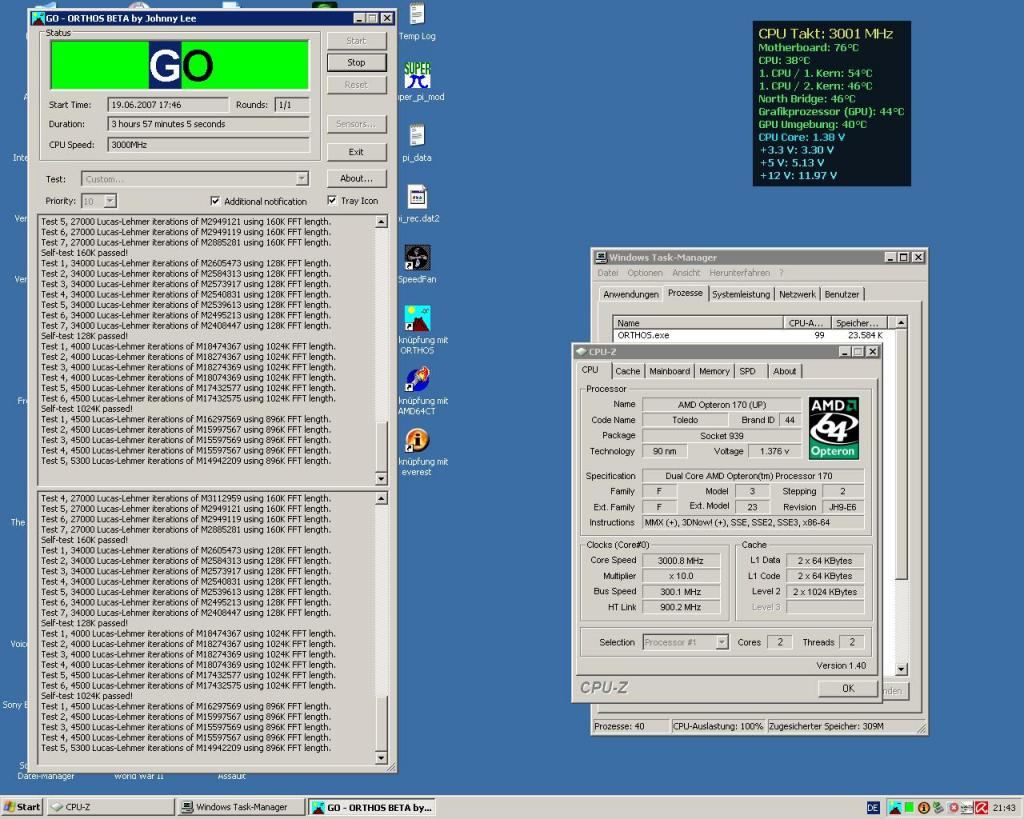Select the pi_data text file icon
The image size is (1024, 819).
click(x=417, y=136)
